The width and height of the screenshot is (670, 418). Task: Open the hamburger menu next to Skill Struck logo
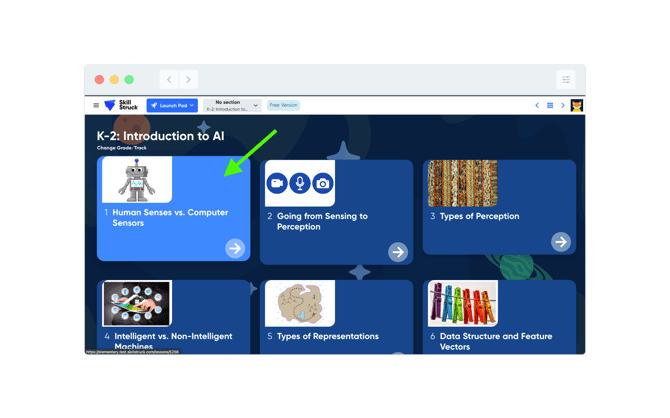96,105
